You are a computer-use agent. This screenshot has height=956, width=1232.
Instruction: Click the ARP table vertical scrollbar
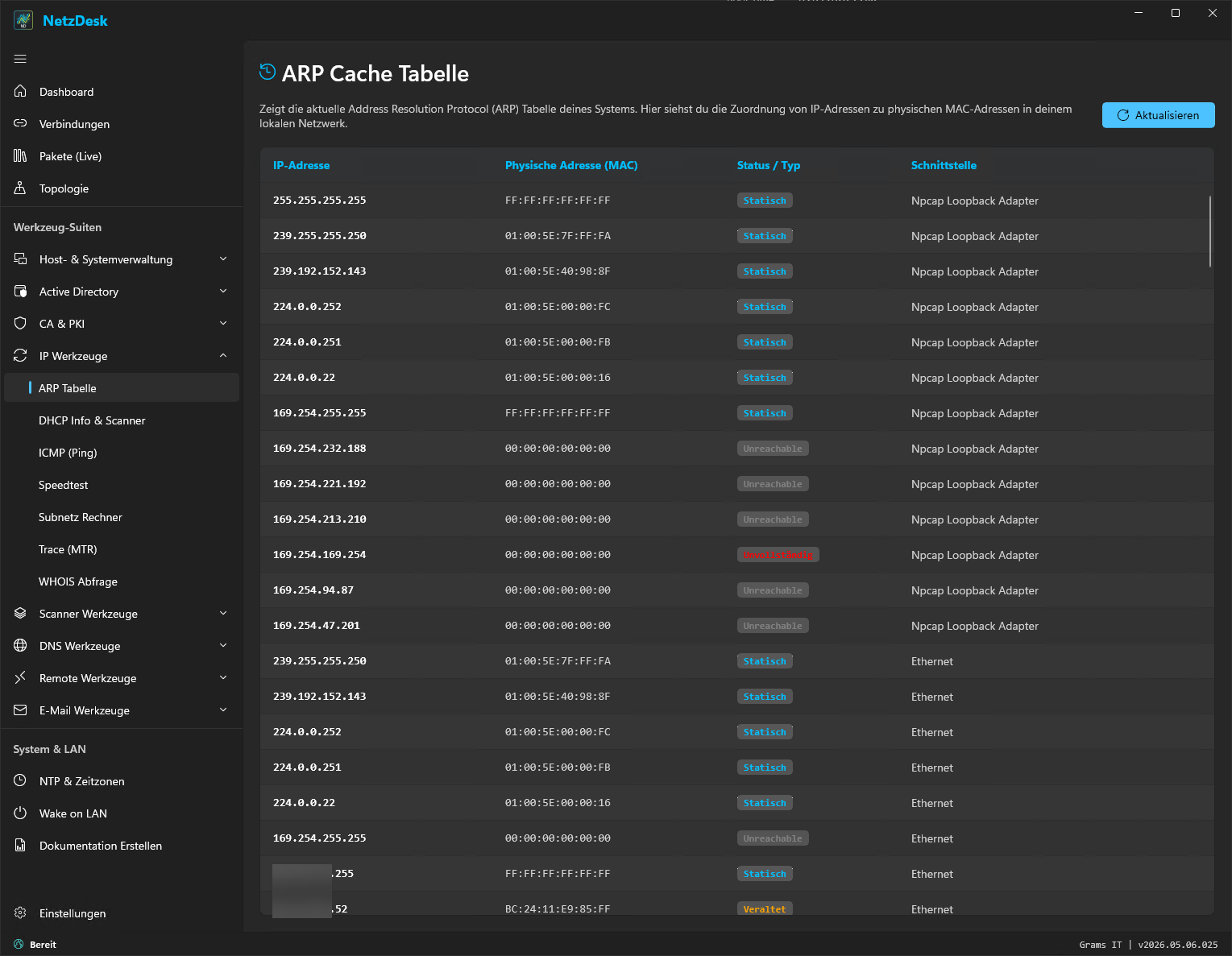[1210, 231]
